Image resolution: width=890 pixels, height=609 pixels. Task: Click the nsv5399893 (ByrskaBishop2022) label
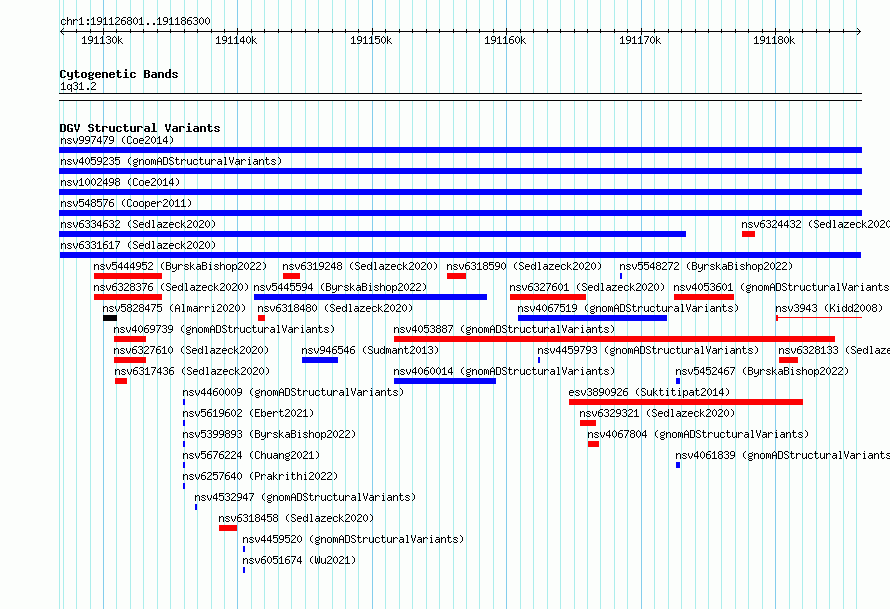tap(269, 434)
